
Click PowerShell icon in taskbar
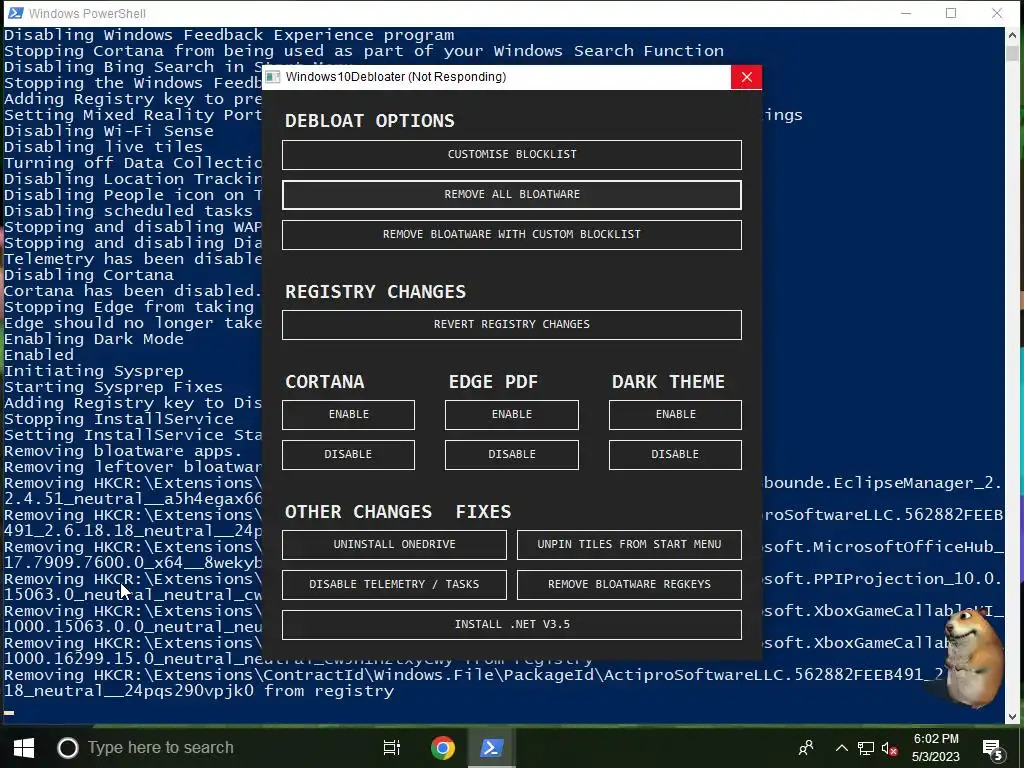(491, 747)
